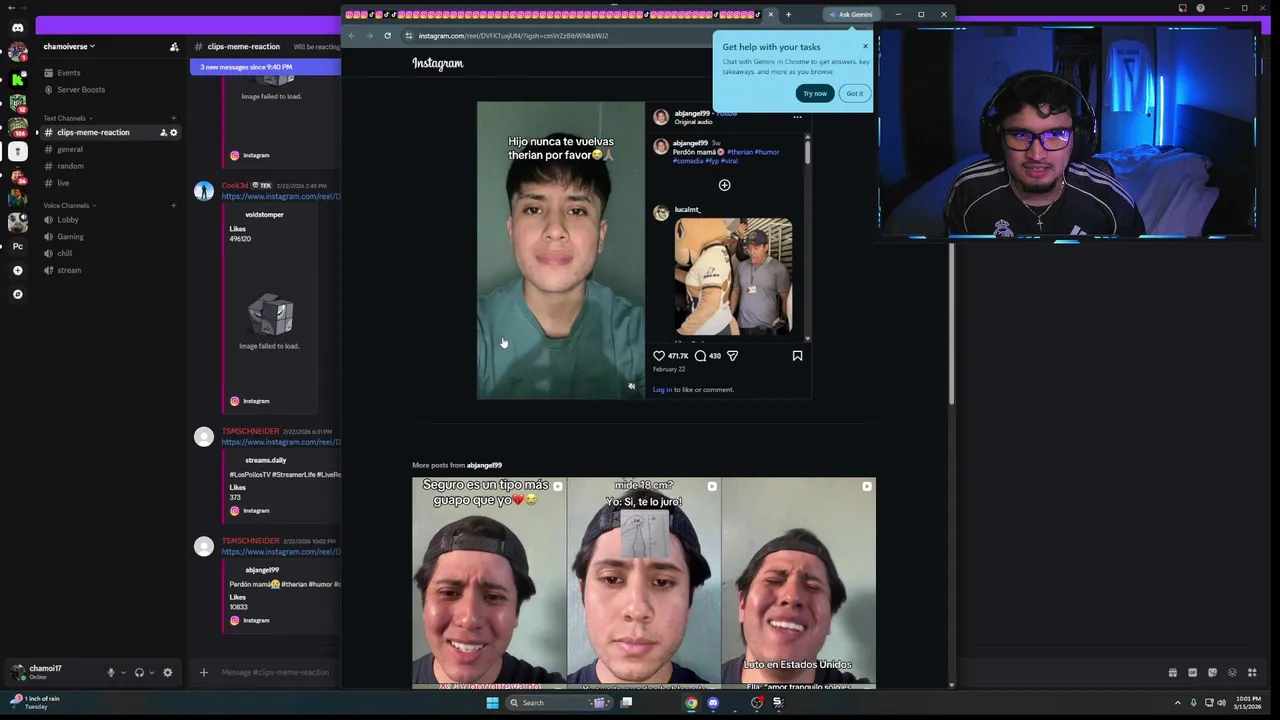Click 'Log in' link under reel
Screen dimensions: 1280x720
662,390
